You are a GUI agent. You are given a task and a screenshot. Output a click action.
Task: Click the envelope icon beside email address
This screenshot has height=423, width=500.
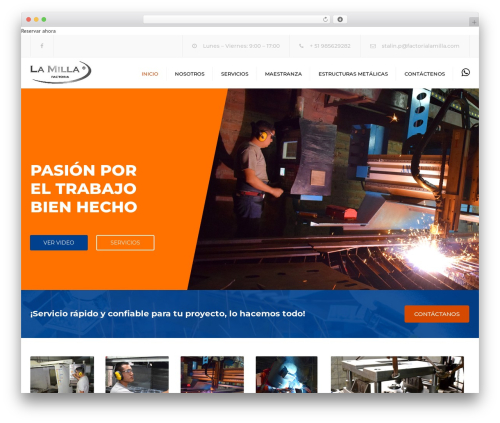373,46
